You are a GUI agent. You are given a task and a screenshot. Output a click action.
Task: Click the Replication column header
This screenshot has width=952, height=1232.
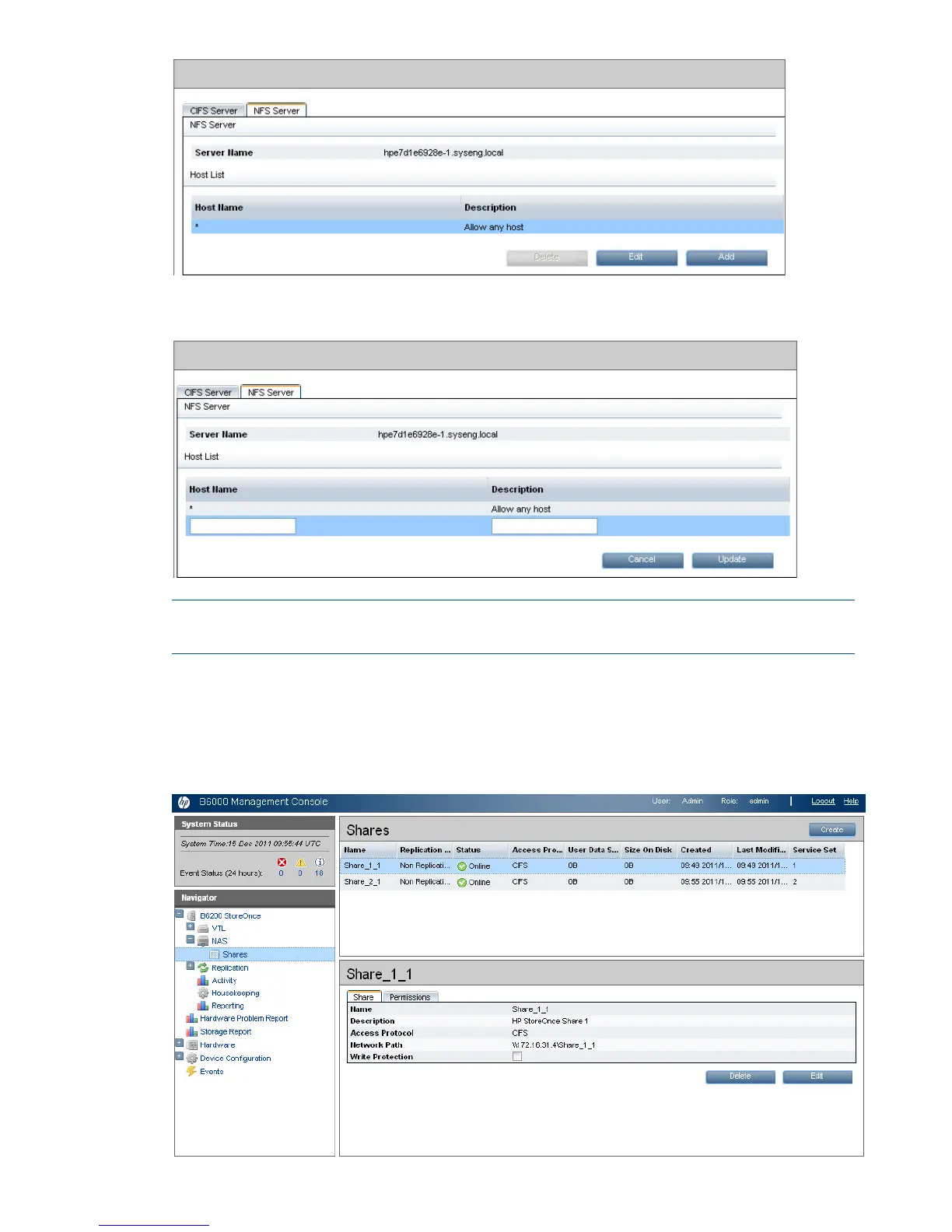coord(425,850)
